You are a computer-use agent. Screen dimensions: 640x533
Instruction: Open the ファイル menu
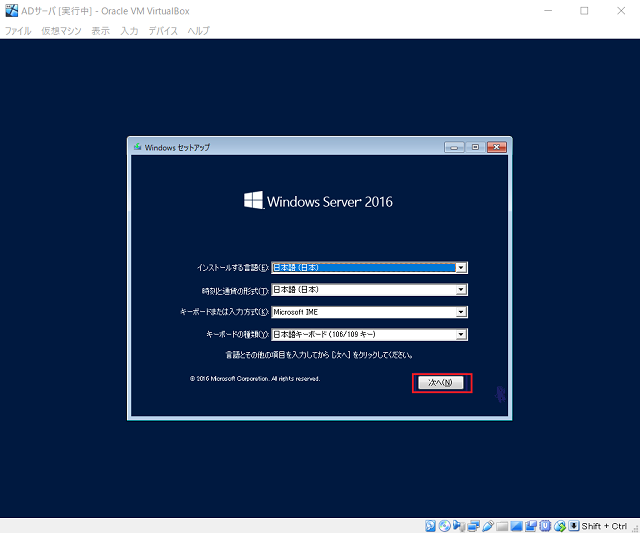click(18, 31)
